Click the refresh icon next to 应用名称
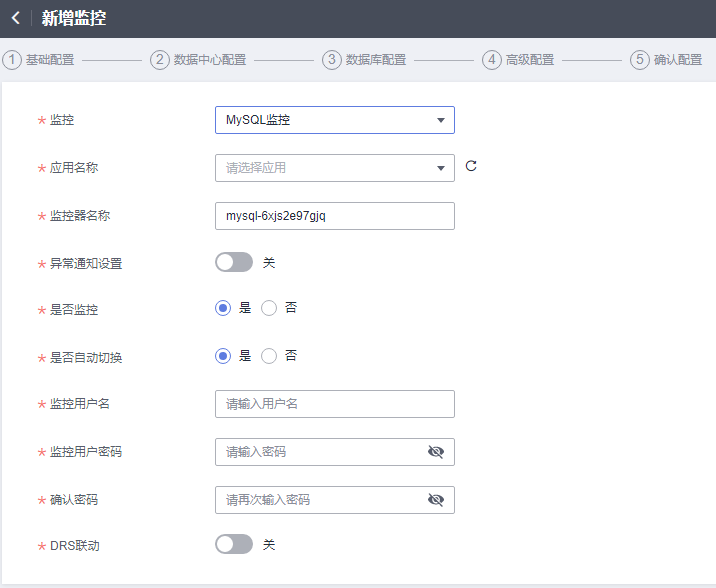This screenshot has width=716, height=588. tap(471, 166)
